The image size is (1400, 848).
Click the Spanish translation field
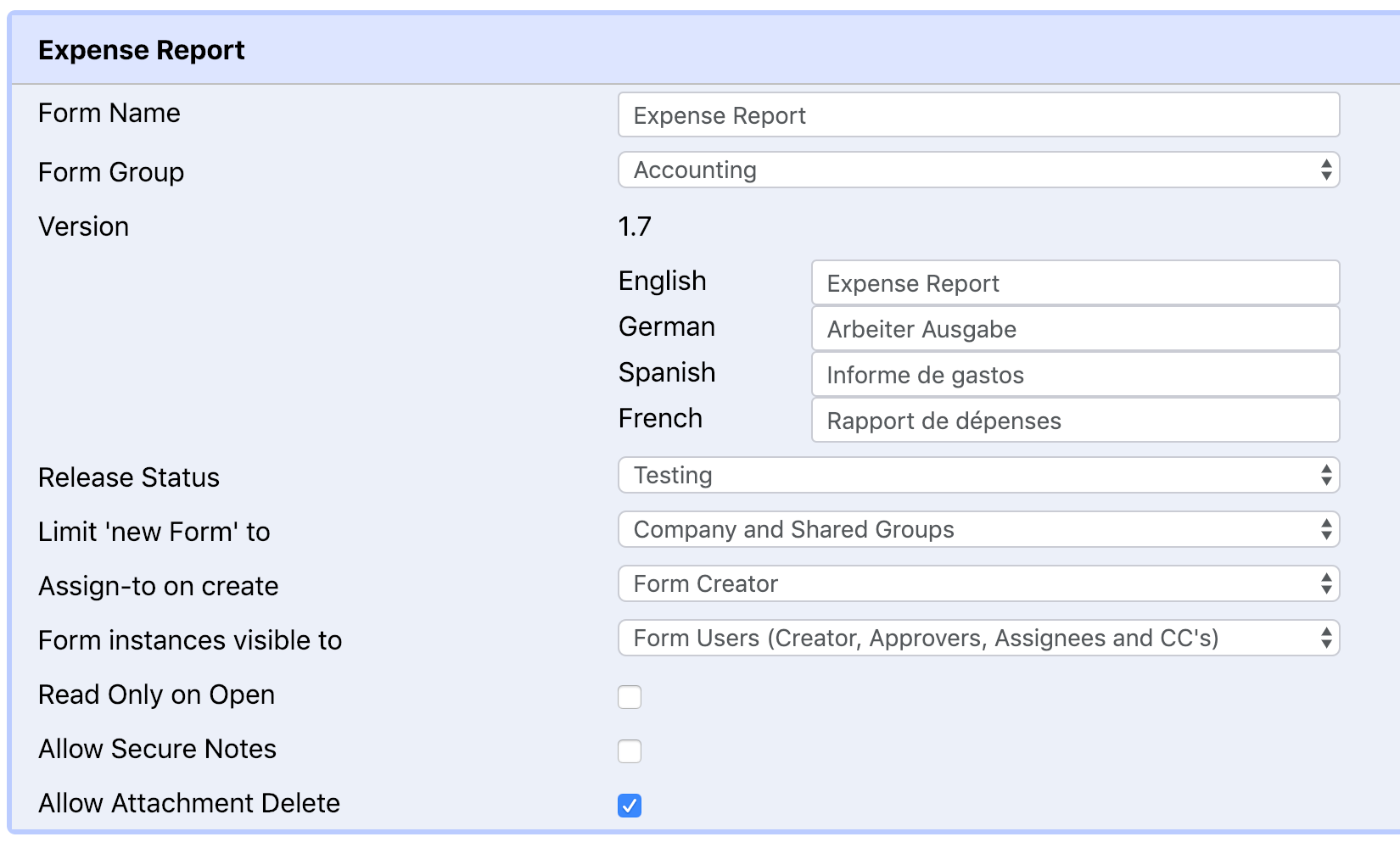click(1073, 374)
